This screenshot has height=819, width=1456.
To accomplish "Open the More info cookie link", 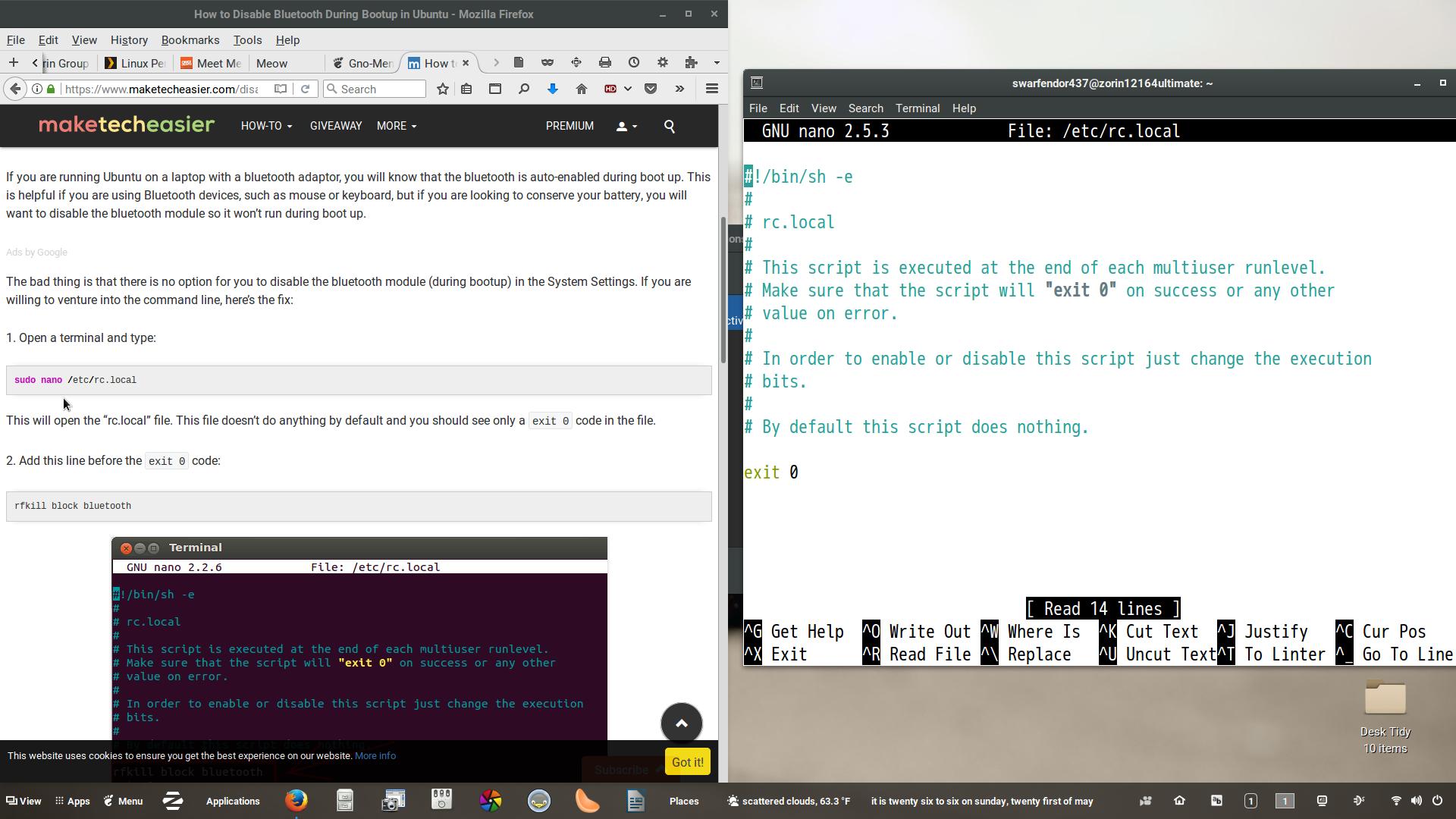I will coord(375,756).
